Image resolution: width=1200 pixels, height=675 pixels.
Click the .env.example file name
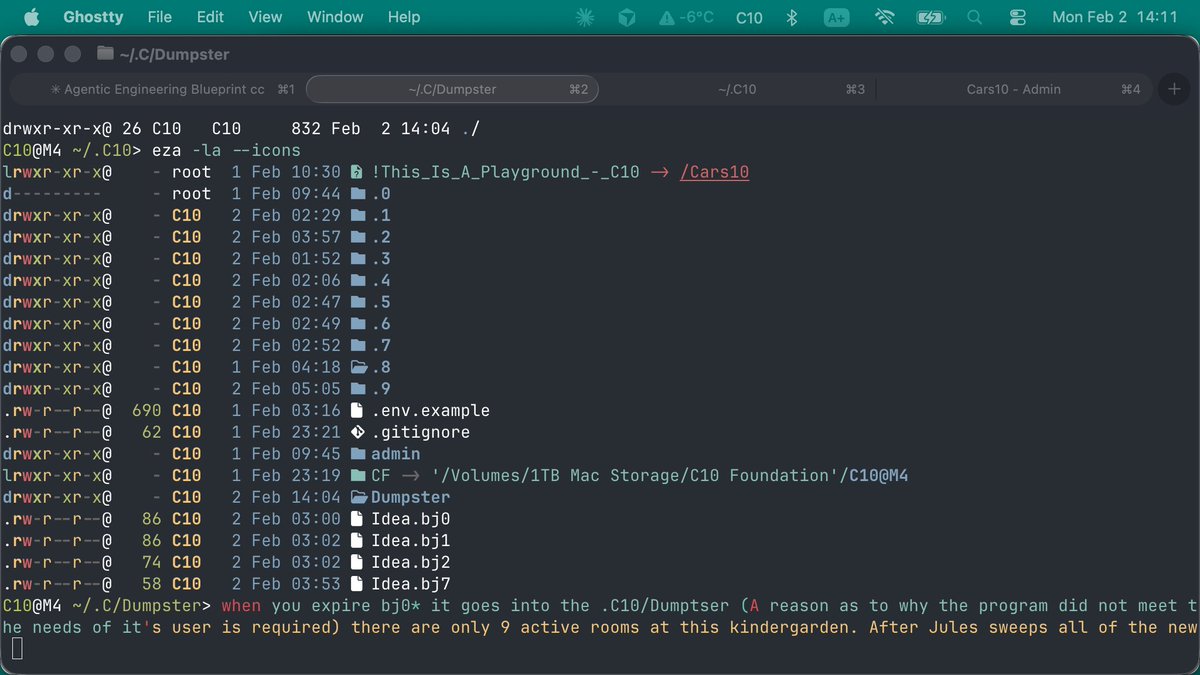[430, 411]
